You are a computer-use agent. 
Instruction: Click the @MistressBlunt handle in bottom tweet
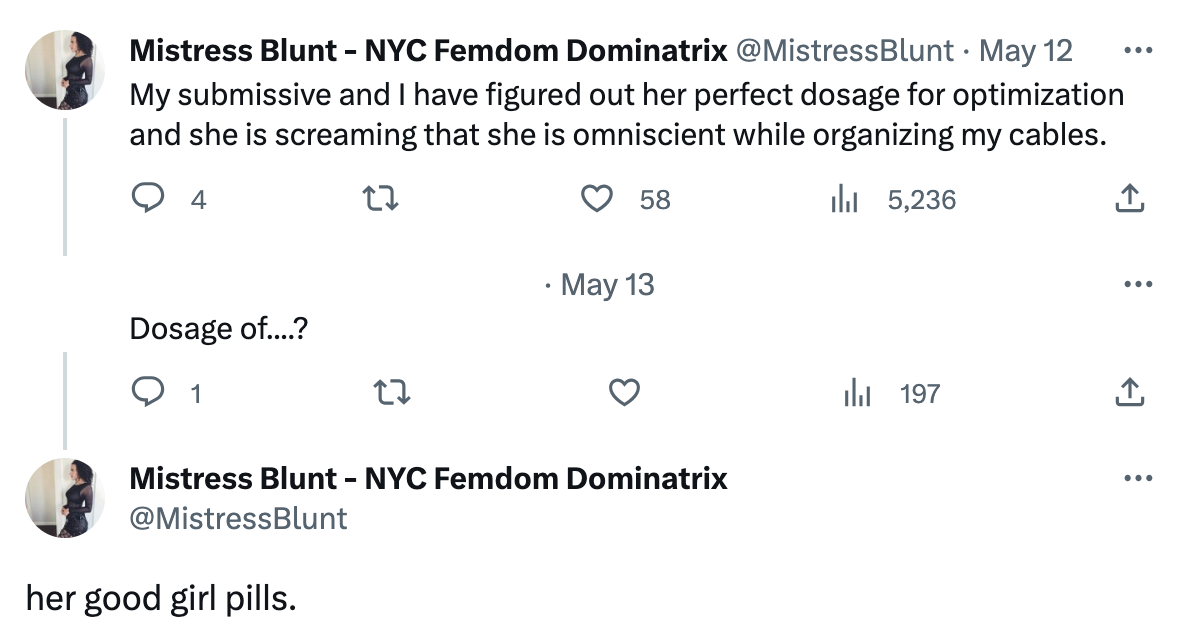[x=238, y=518]
